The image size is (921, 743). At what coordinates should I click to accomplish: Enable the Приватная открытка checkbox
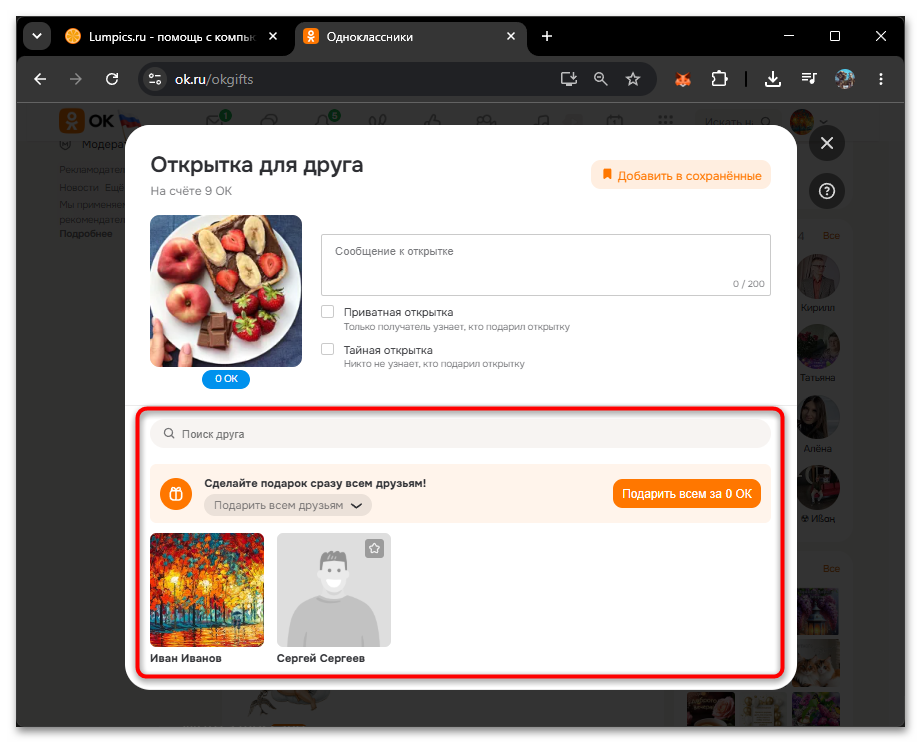coord(328,311)
